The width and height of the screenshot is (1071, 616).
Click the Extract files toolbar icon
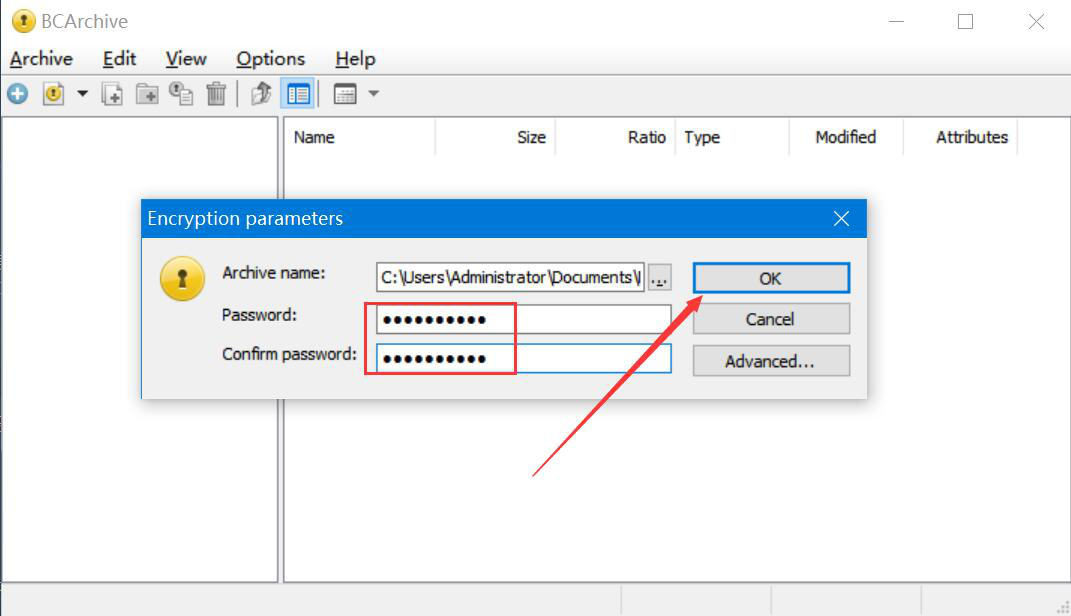pos(261,94)
